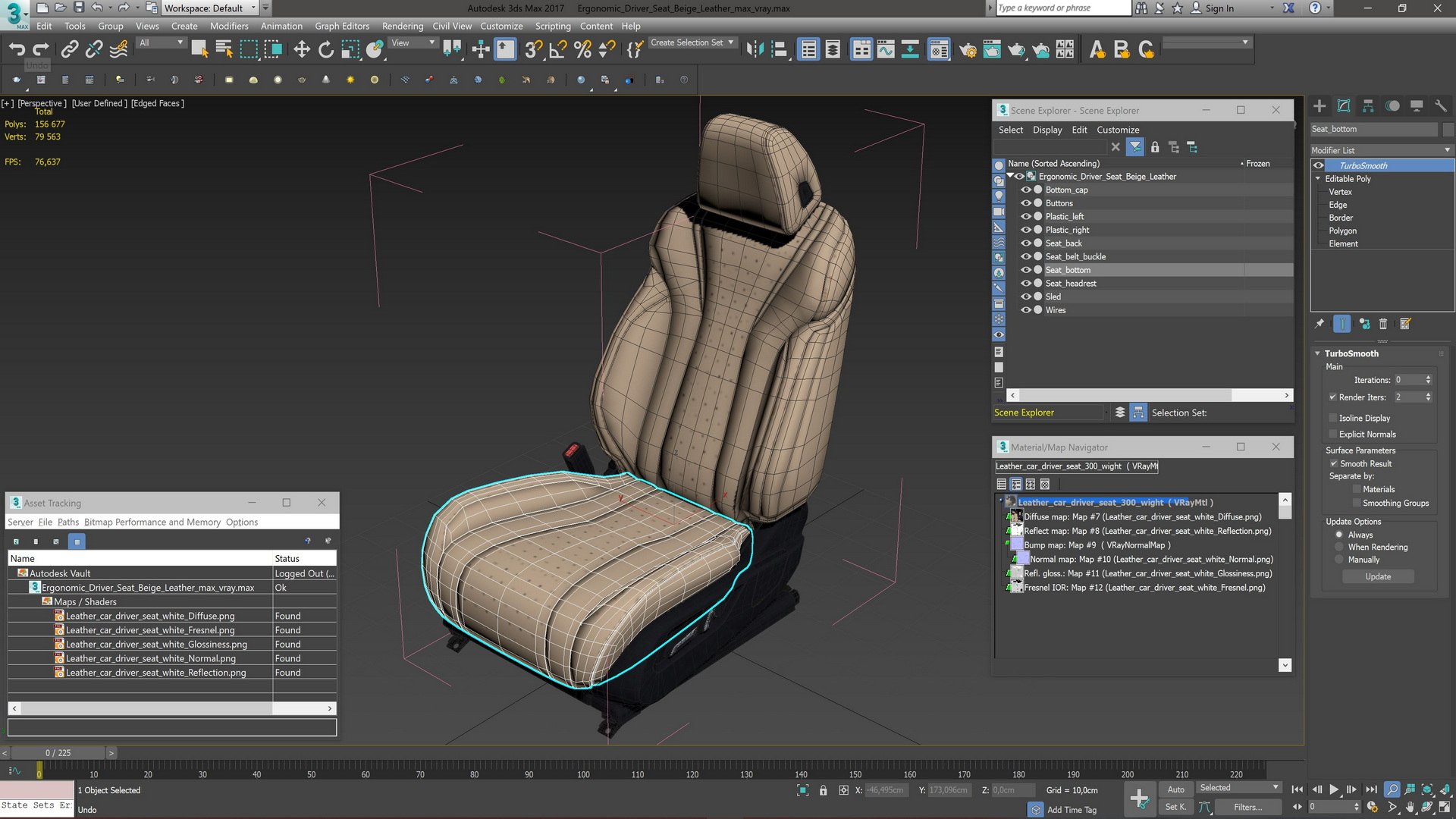The image size is (1456, 819).
Task: Open the Modifiers menu
Action: (x=229, y=26)
